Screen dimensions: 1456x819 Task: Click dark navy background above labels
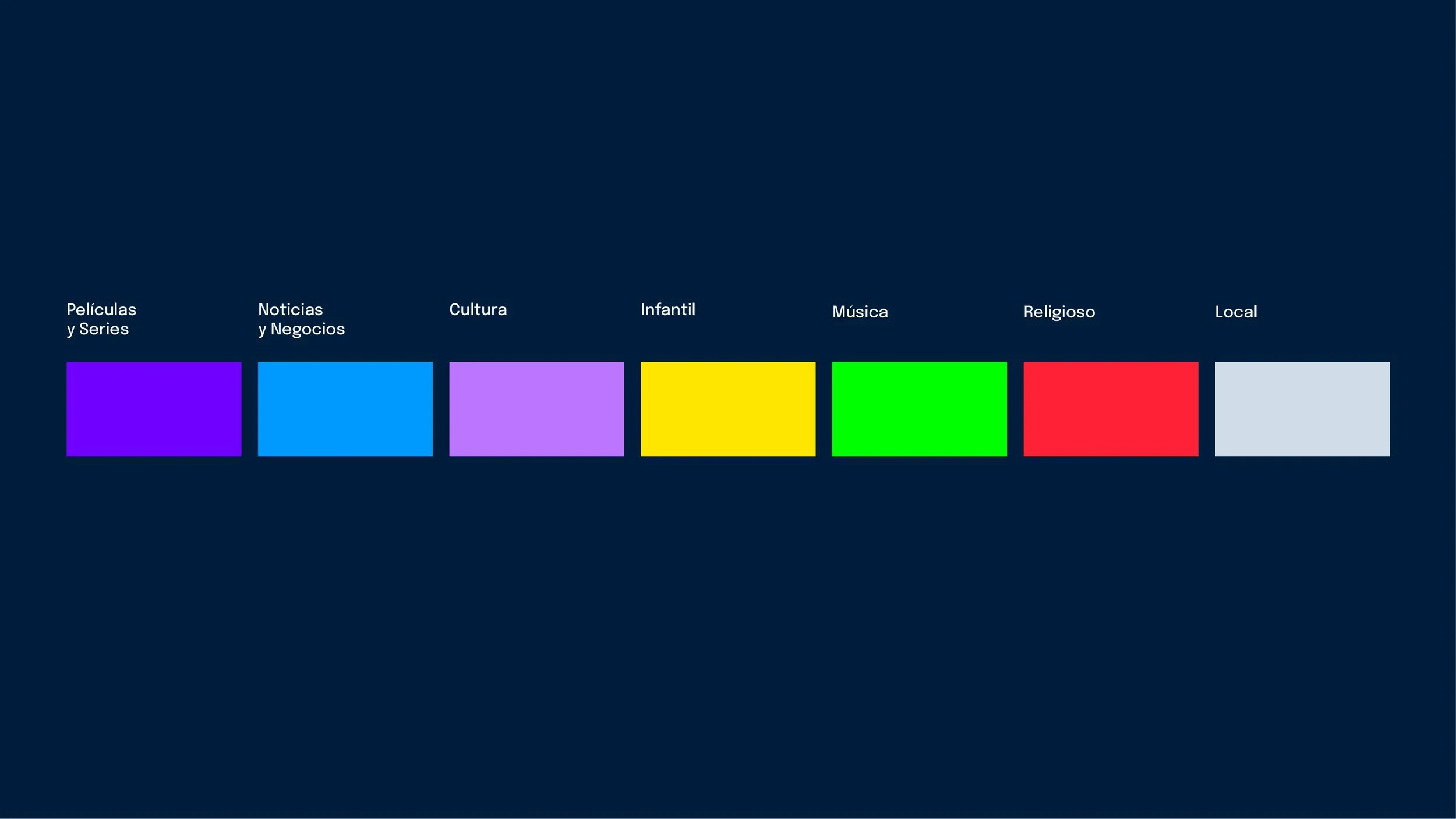[728, 146]
